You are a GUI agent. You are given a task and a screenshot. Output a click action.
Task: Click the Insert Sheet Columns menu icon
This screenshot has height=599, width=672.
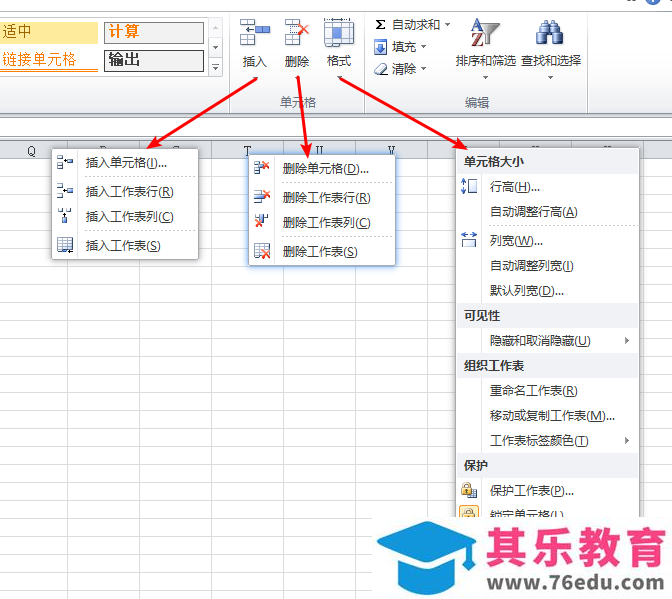point(65,216)
